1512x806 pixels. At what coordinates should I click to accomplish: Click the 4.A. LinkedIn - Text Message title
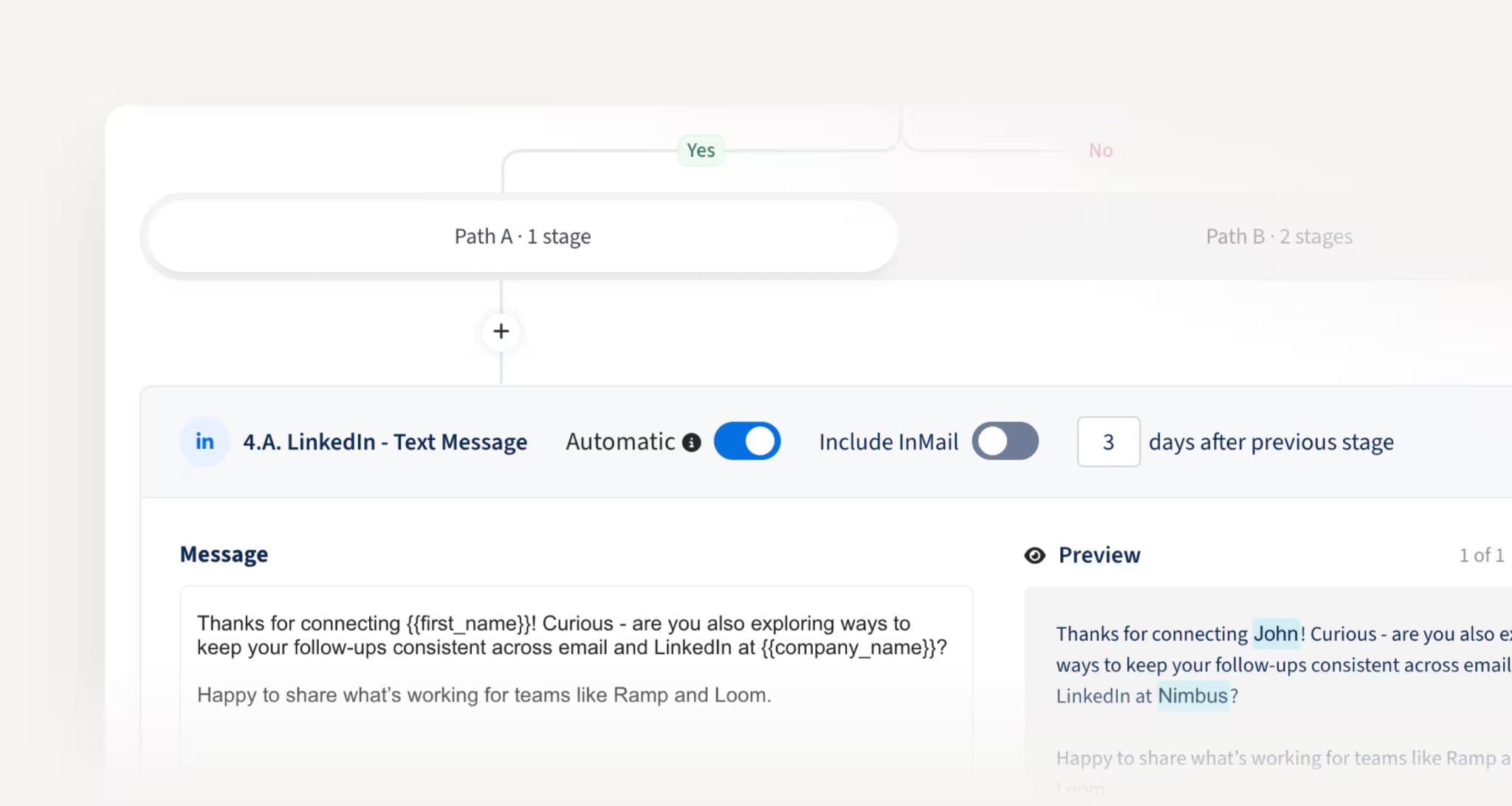385,441
